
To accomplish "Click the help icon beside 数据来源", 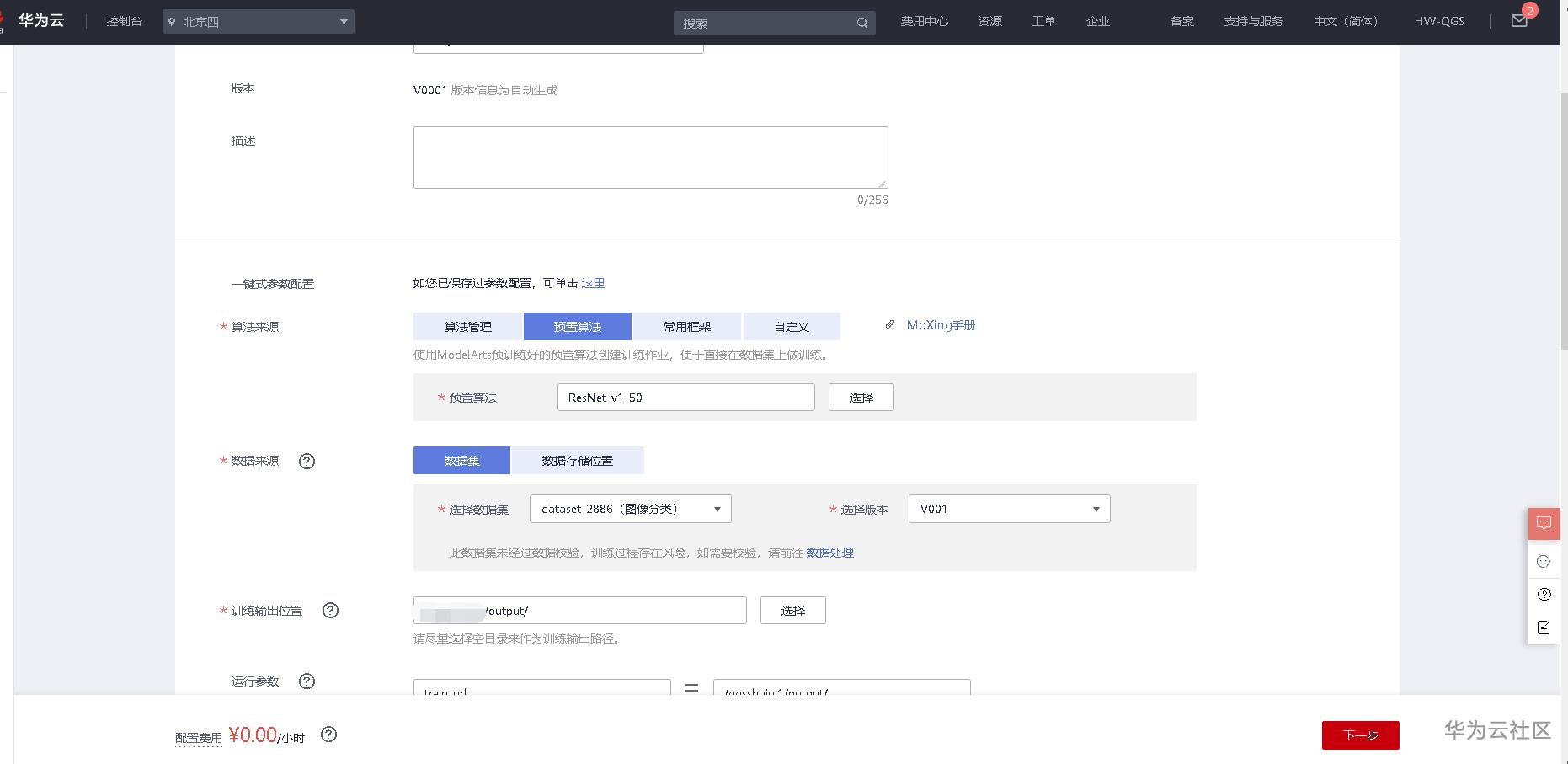I will pos(307,462).
